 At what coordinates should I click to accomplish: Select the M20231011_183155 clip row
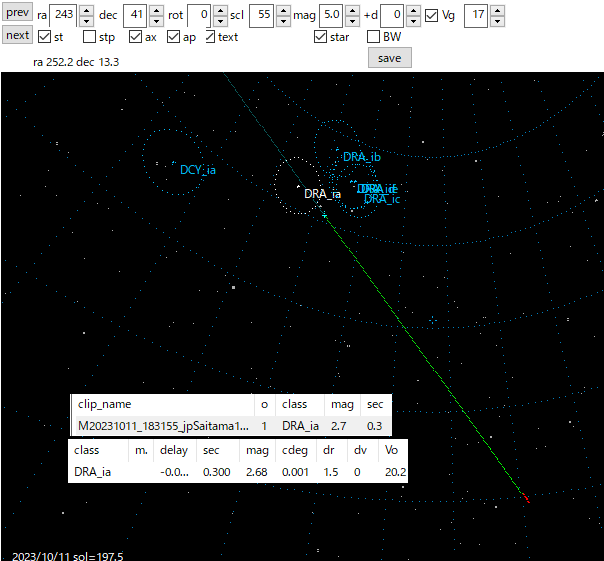(158, 425)
